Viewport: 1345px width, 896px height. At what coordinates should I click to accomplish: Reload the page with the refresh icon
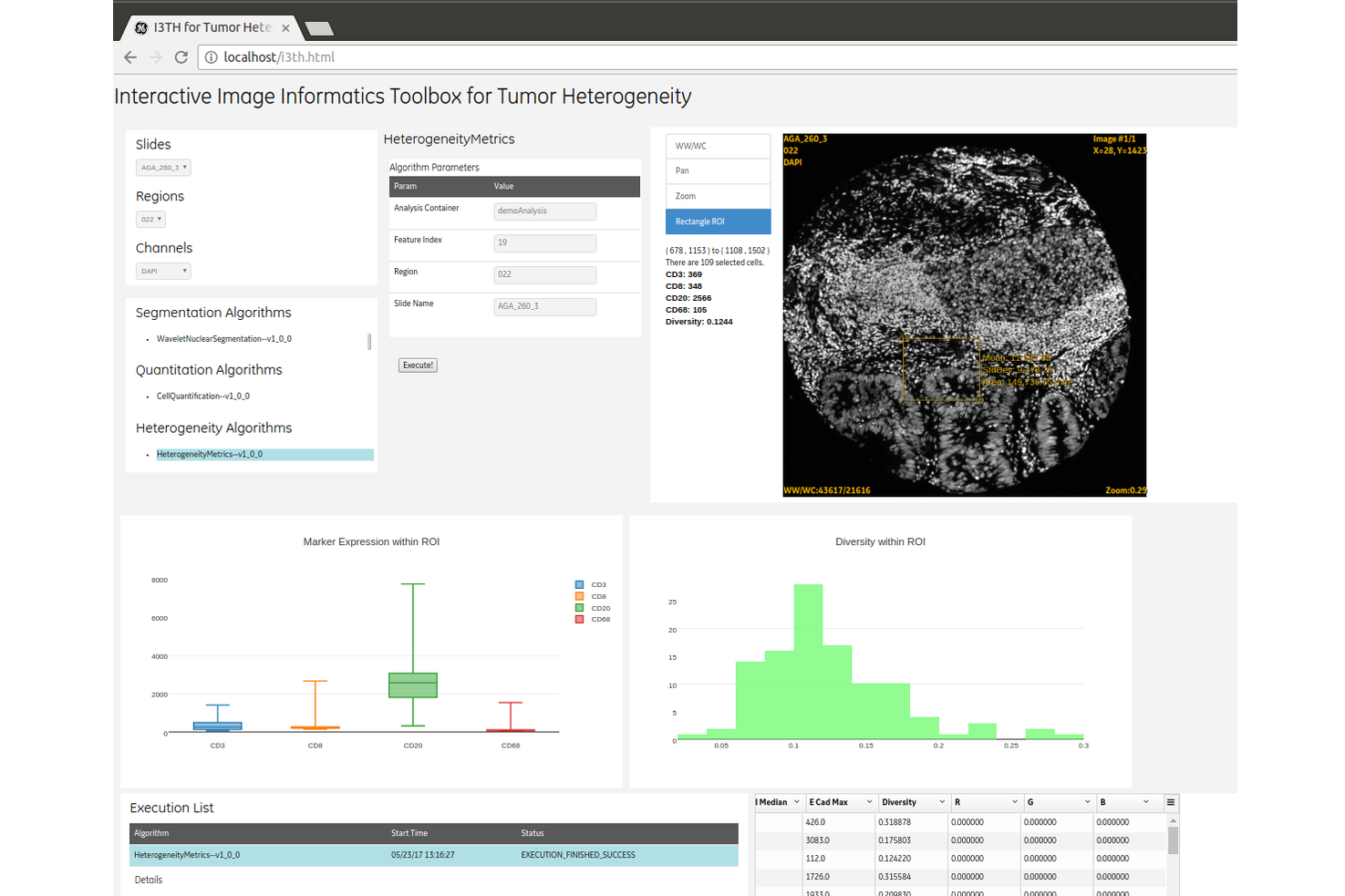(x=181, y=57)
